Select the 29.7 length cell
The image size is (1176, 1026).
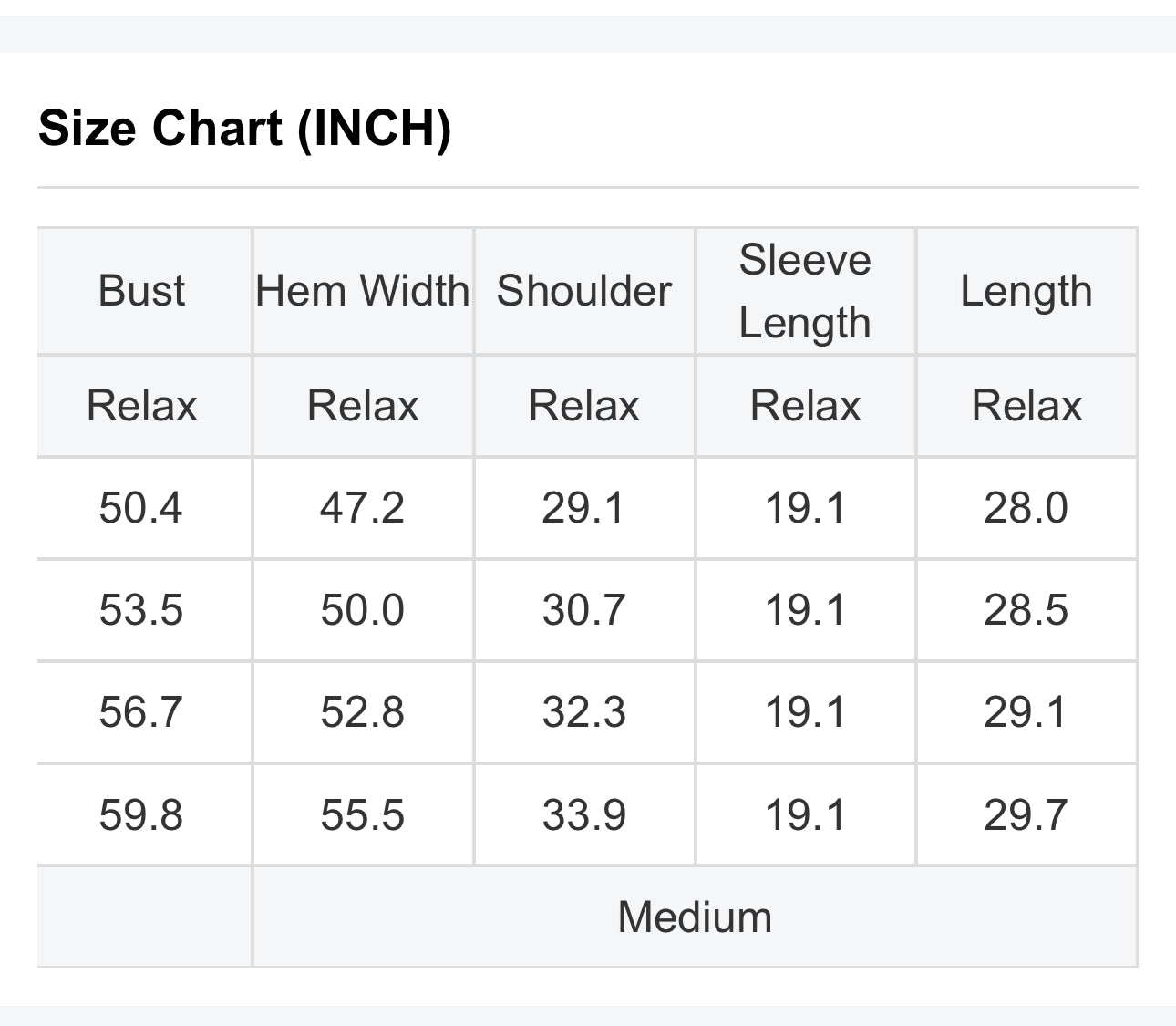coord(1026,815)
